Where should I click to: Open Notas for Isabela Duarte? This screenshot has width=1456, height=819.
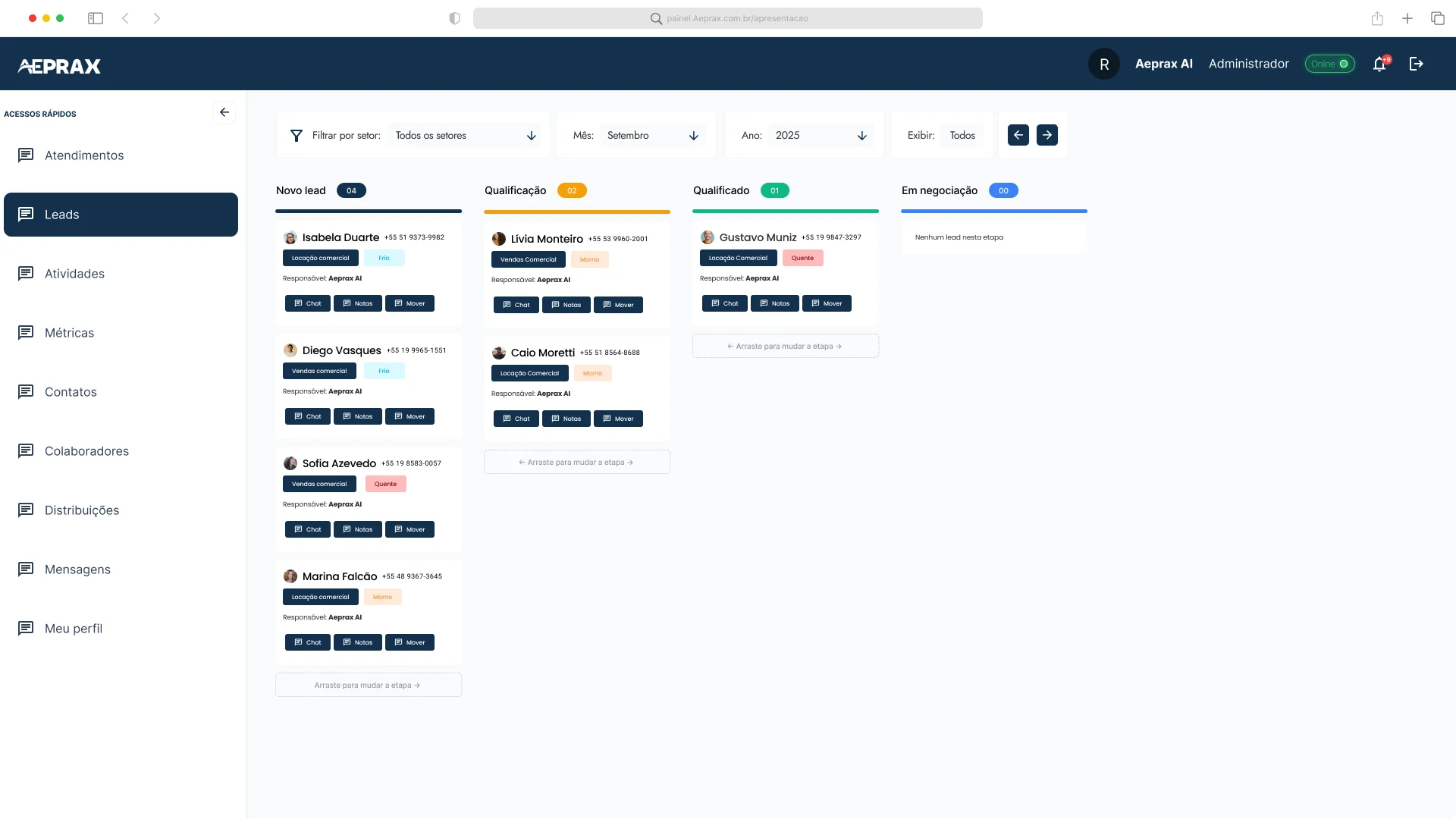click(357, 303)
